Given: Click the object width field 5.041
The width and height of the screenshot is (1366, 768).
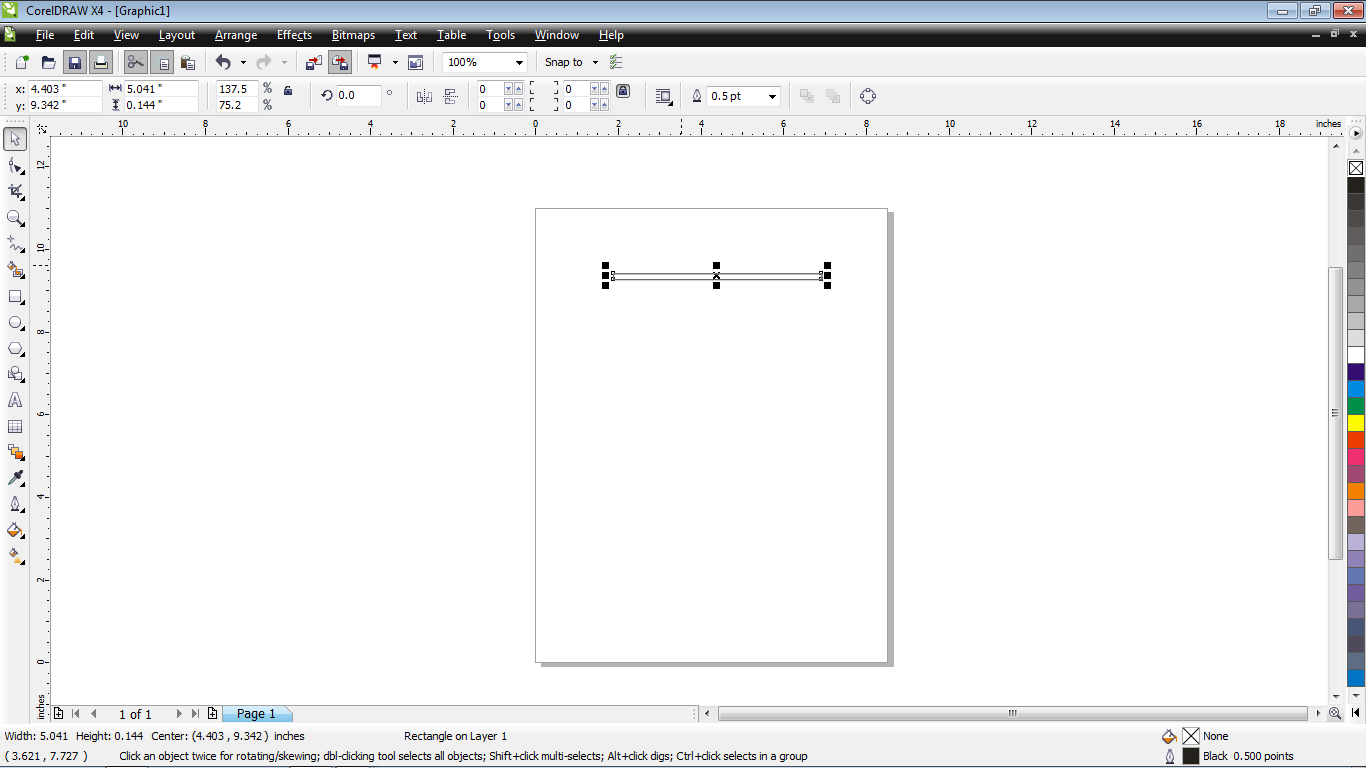Looking at the screenshot, I should 161,88.
